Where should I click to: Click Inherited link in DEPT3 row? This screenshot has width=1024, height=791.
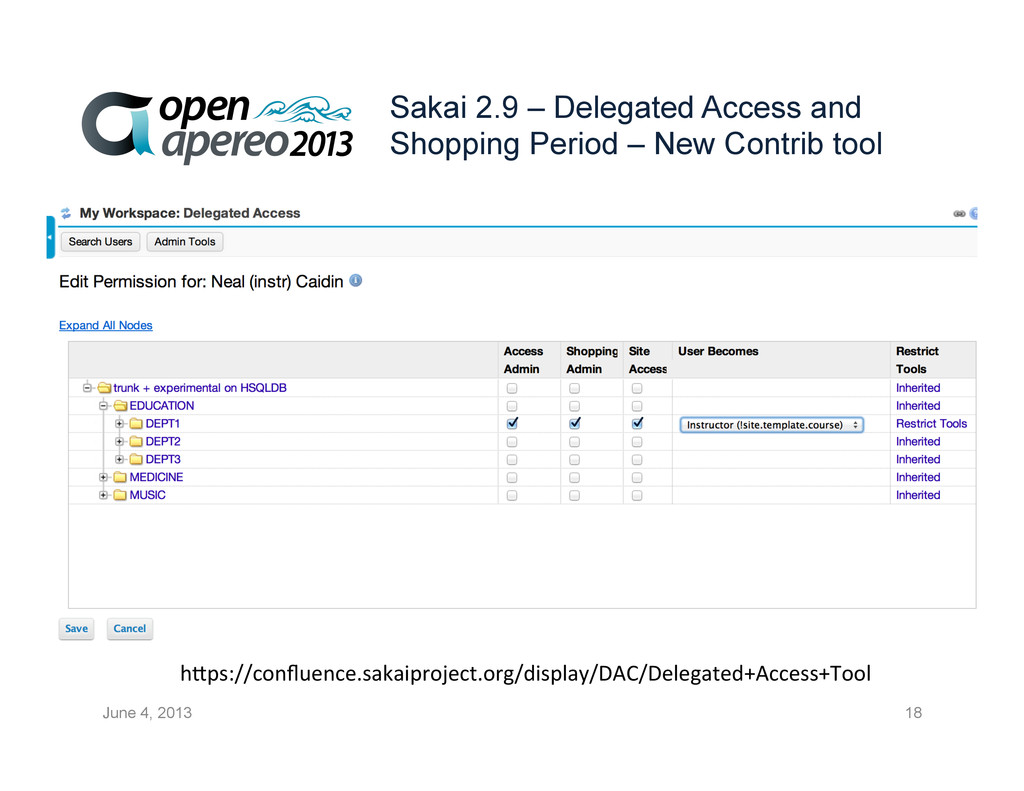(918, 459)
